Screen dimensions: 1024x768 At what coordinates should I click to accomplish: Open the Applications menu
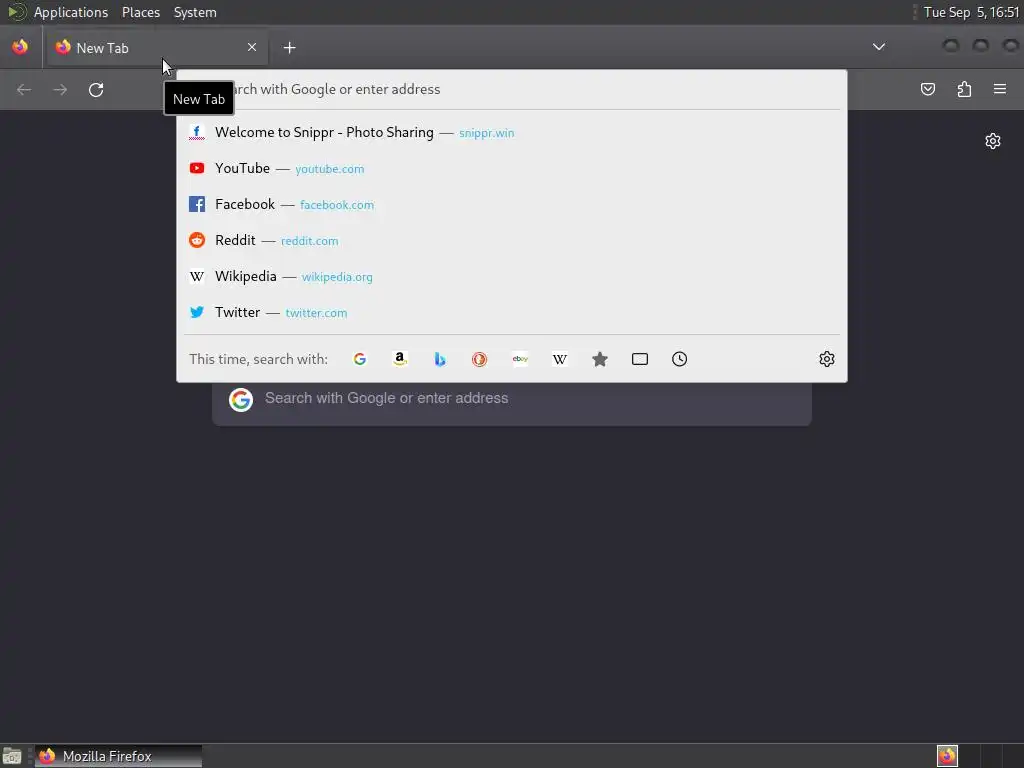click(71, 12)
